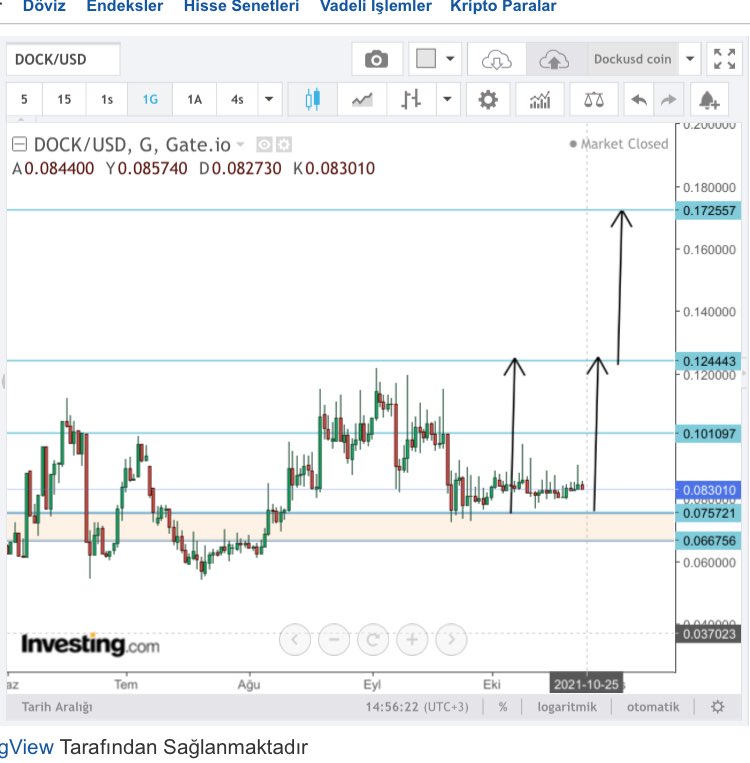Click the 0.075721 price label
Screen dimensions: 750x763
[708, 513]
